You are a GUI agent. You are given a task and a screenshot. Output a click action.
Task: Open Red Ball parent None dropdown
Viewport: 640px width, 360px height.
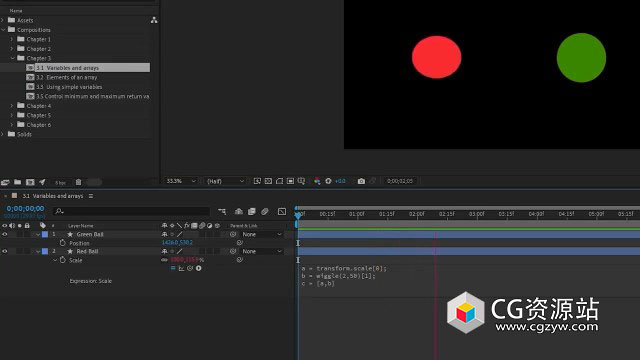[x=261, y=251]
